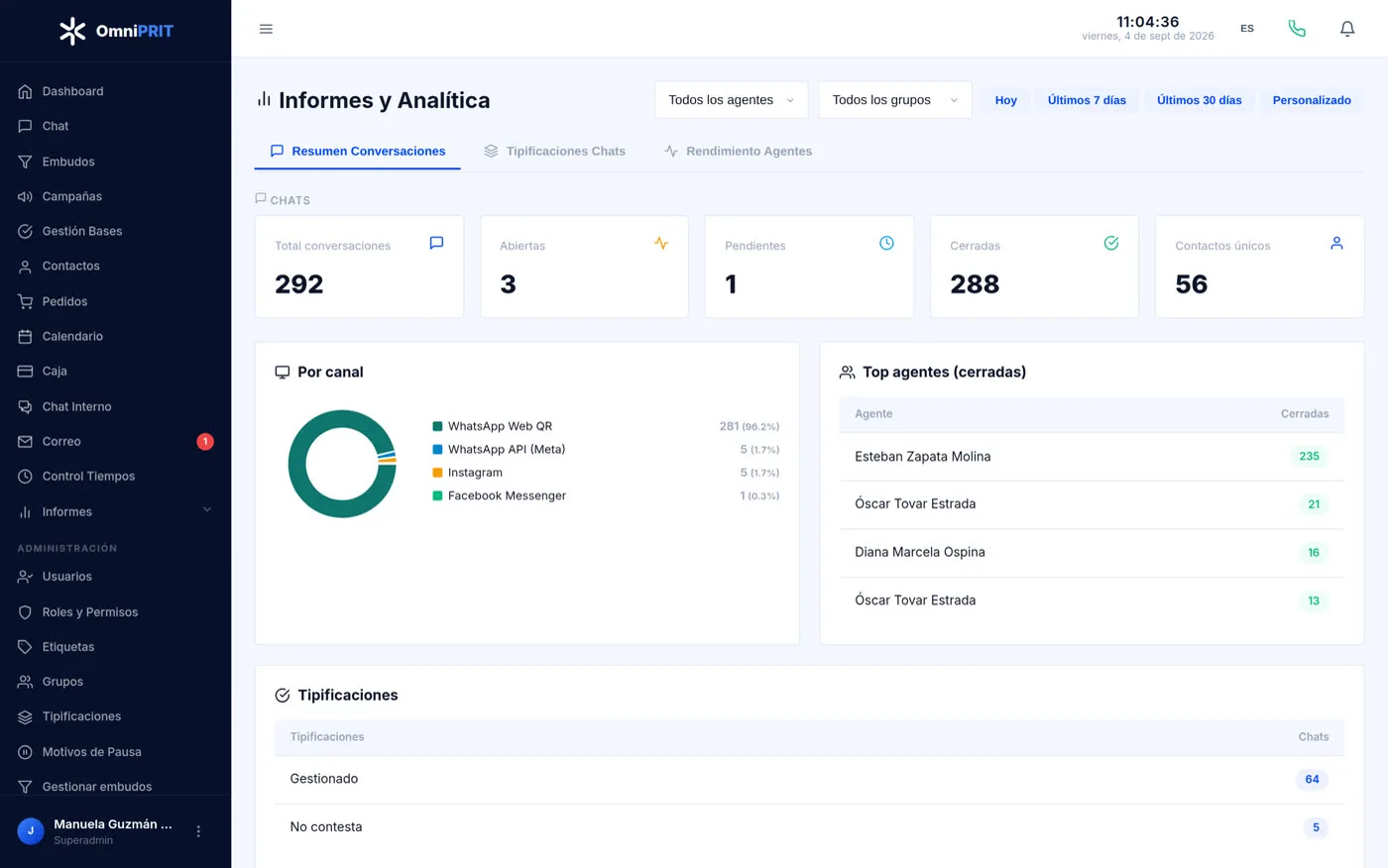Click the phone call icon
This screenshot has width=1388, height=868.
(x=1297, y=29)
